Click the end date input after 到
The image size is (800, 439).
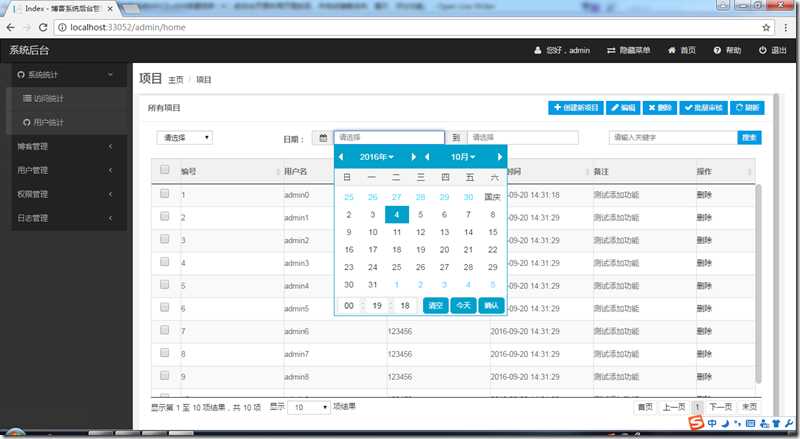pos(522,138)
